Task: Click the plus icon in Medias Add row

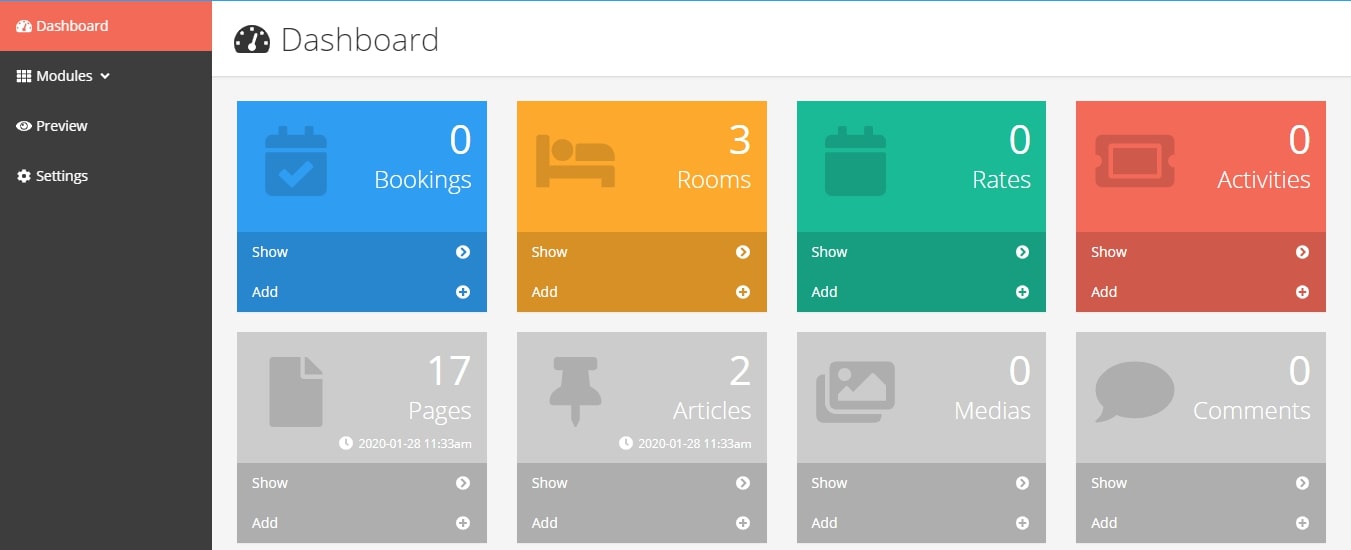Action: 1022,523
